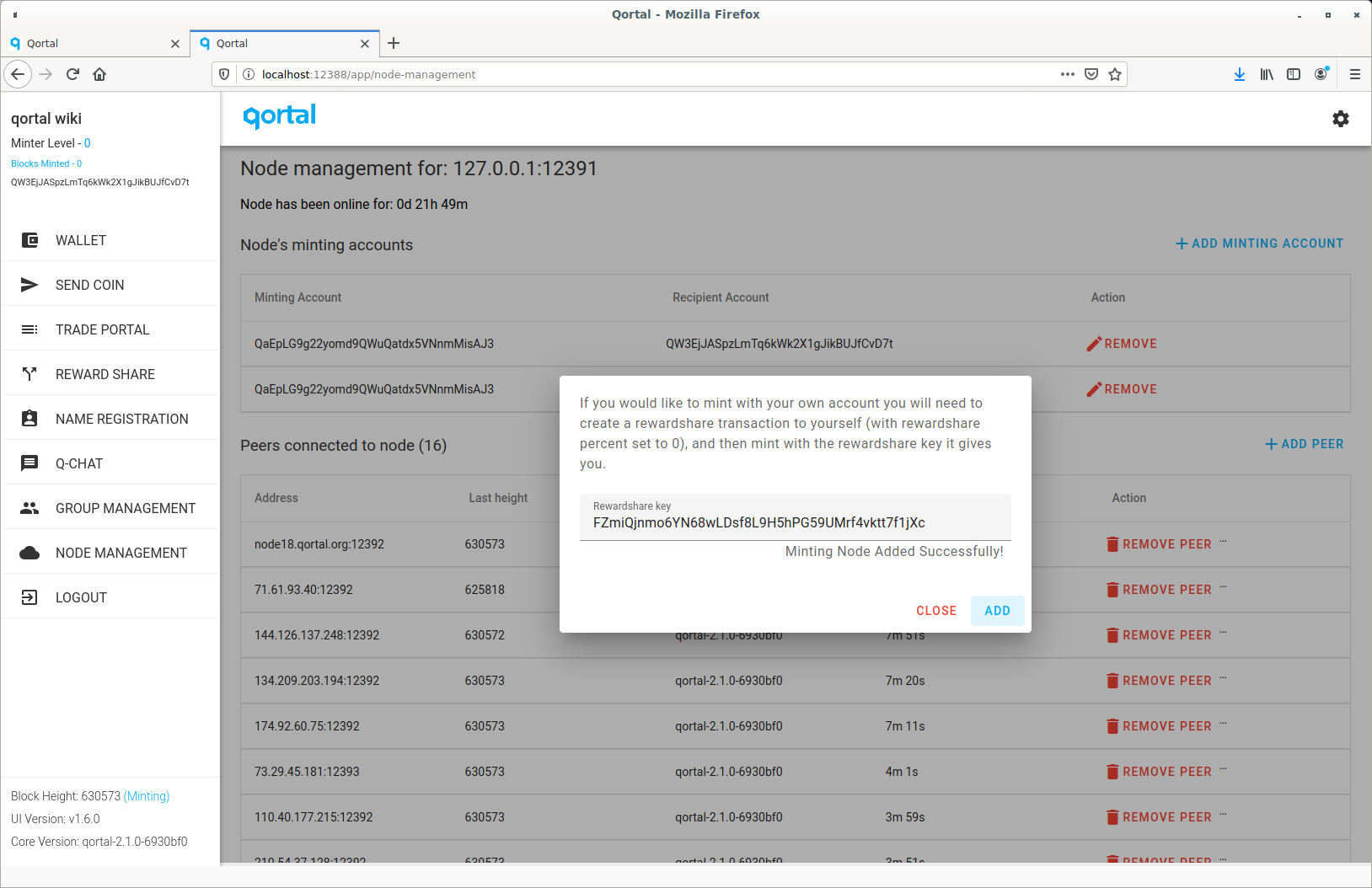Image resolution: width=1372 pixels, height=888 pixels.
Task: Close the active second Qortal tab
Action: click(365, 44)
